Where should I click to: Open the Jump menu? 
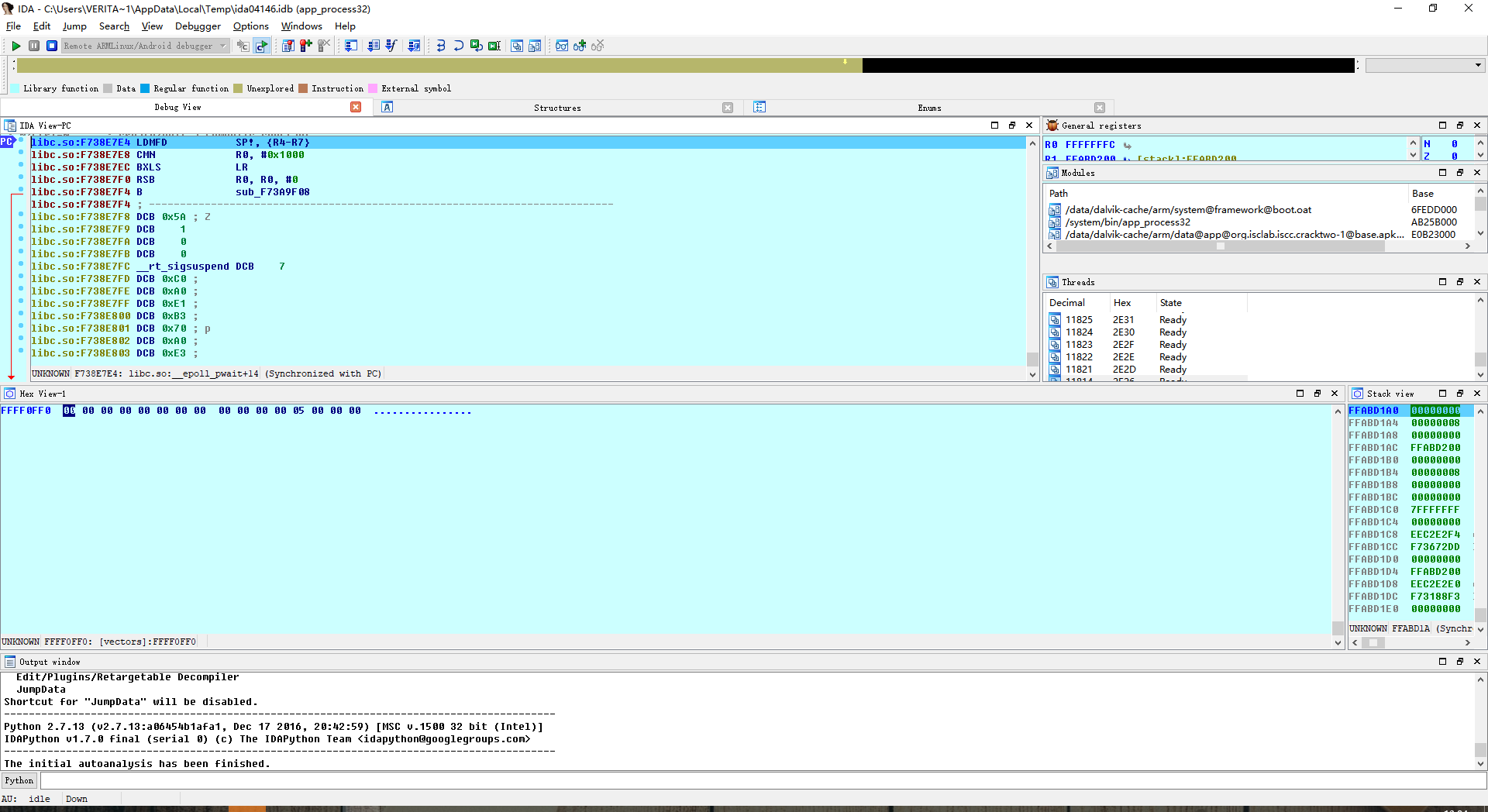tap(74, 26)
